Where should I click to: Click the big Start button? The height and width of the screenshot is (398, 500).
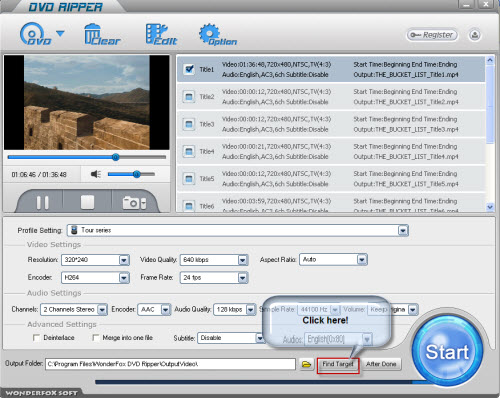447,351
